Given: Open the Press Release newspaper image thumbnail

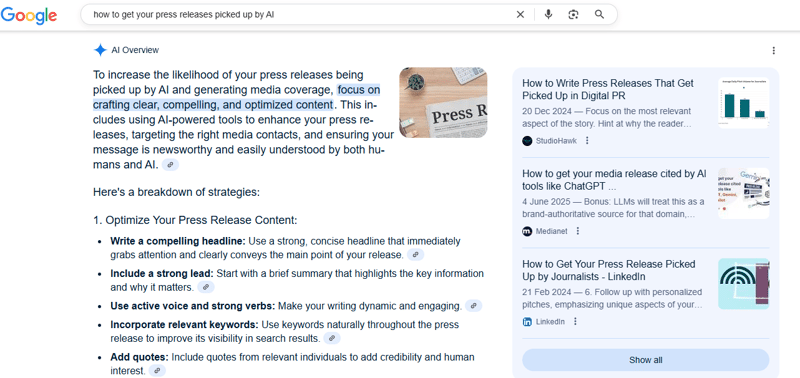Looking at the screenshot, I should click(443, 103).
